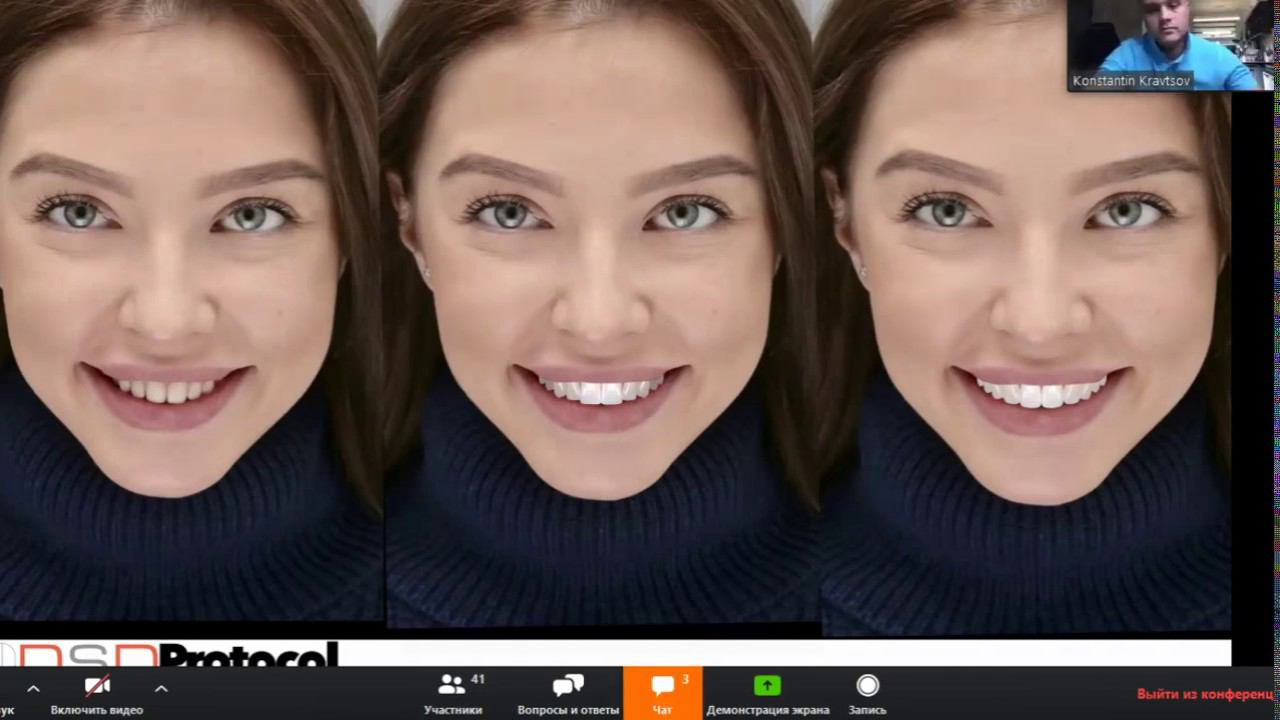Screen dimensions: 1280x720
Task: Open Вопросы и ответы Q&A panel
Action: pyautogui.click(x=568, y=694)
